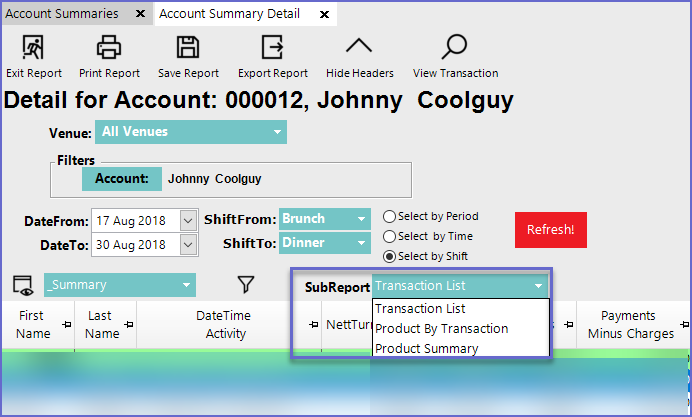
Task: Open the ShiftFrom Brunch dropdown
Action: 361,219
